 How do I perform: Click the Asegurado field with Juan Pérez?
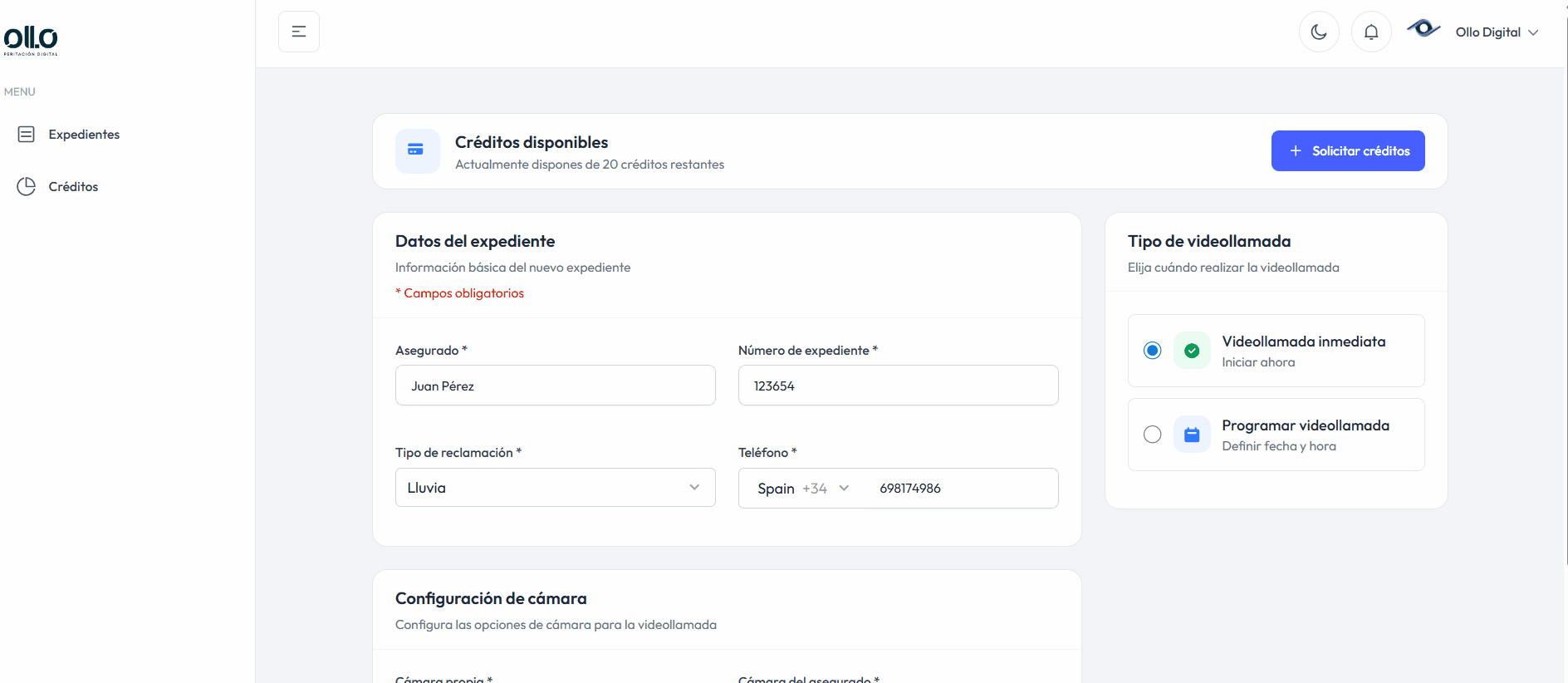pyautogui.click(x=555, y=386)
